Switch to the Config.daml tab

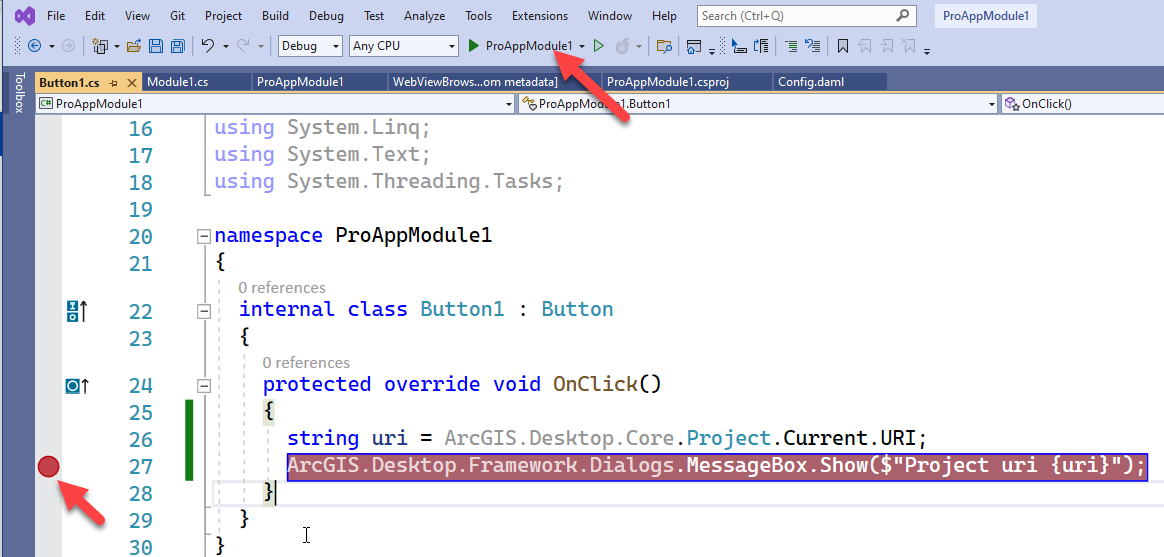pos(811,82)
